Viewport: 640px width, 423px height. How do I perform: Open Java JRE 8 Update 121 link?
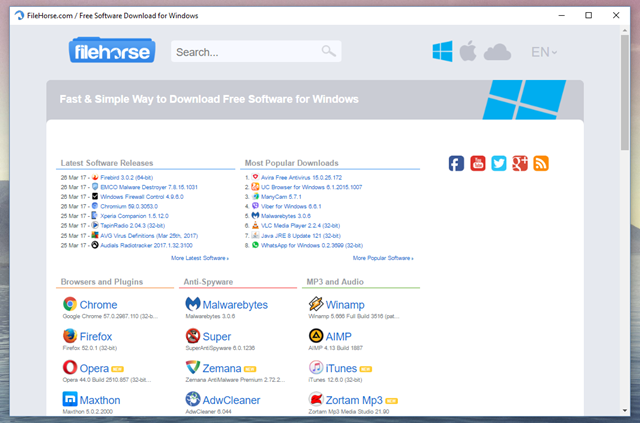[x=301, y=236]
